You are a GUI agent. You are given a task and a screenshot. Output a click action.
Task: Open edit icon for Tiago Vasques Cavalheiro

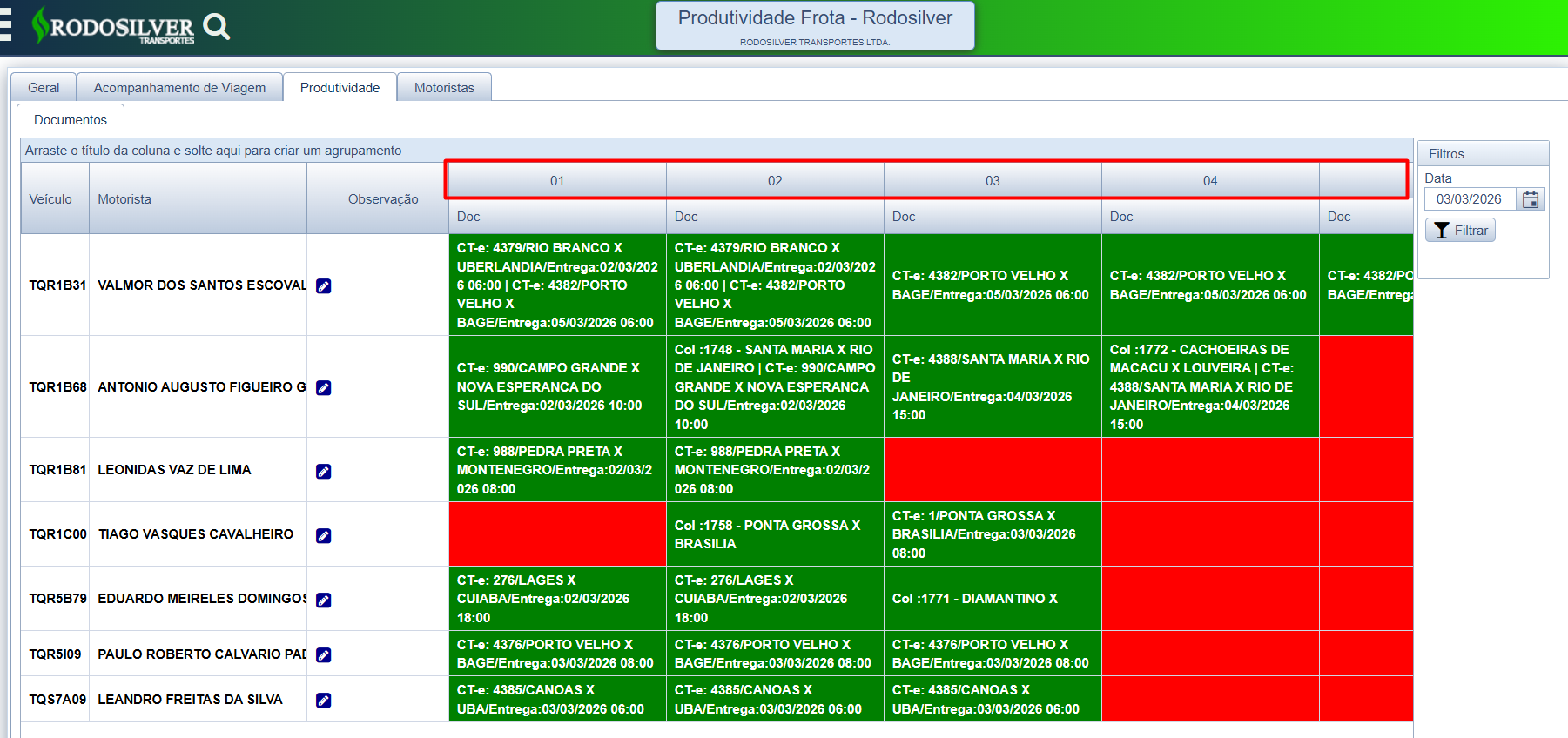(323, 535)
